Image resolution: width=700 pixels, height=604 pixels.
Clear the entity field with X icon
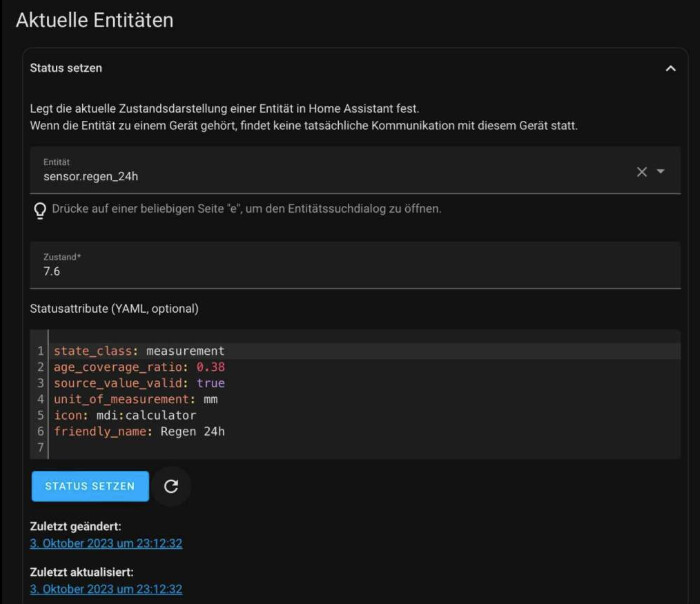click(642, 172)
